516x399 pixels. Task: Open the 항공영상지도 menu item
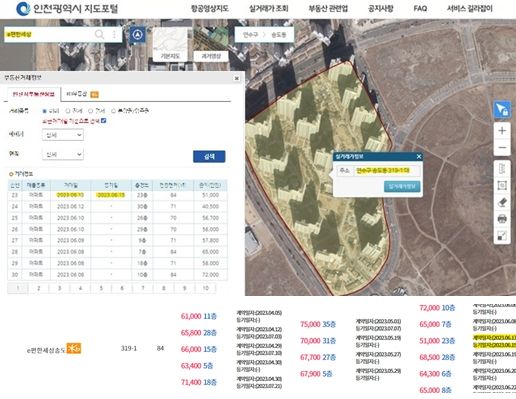click(x=210, y=9)
